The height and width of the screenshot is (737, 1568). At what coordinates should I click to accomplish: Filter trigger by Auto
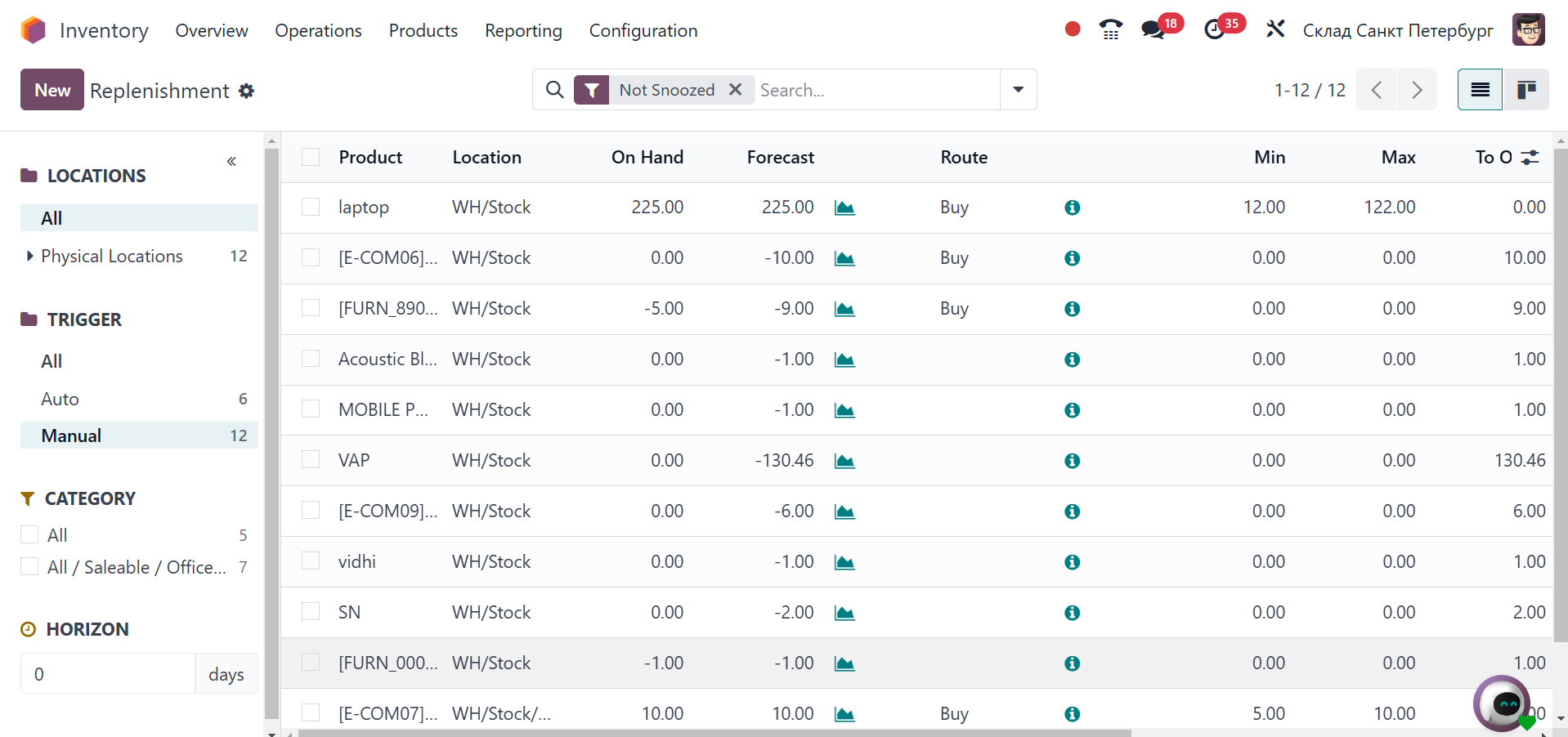click(x=60, y=399)
